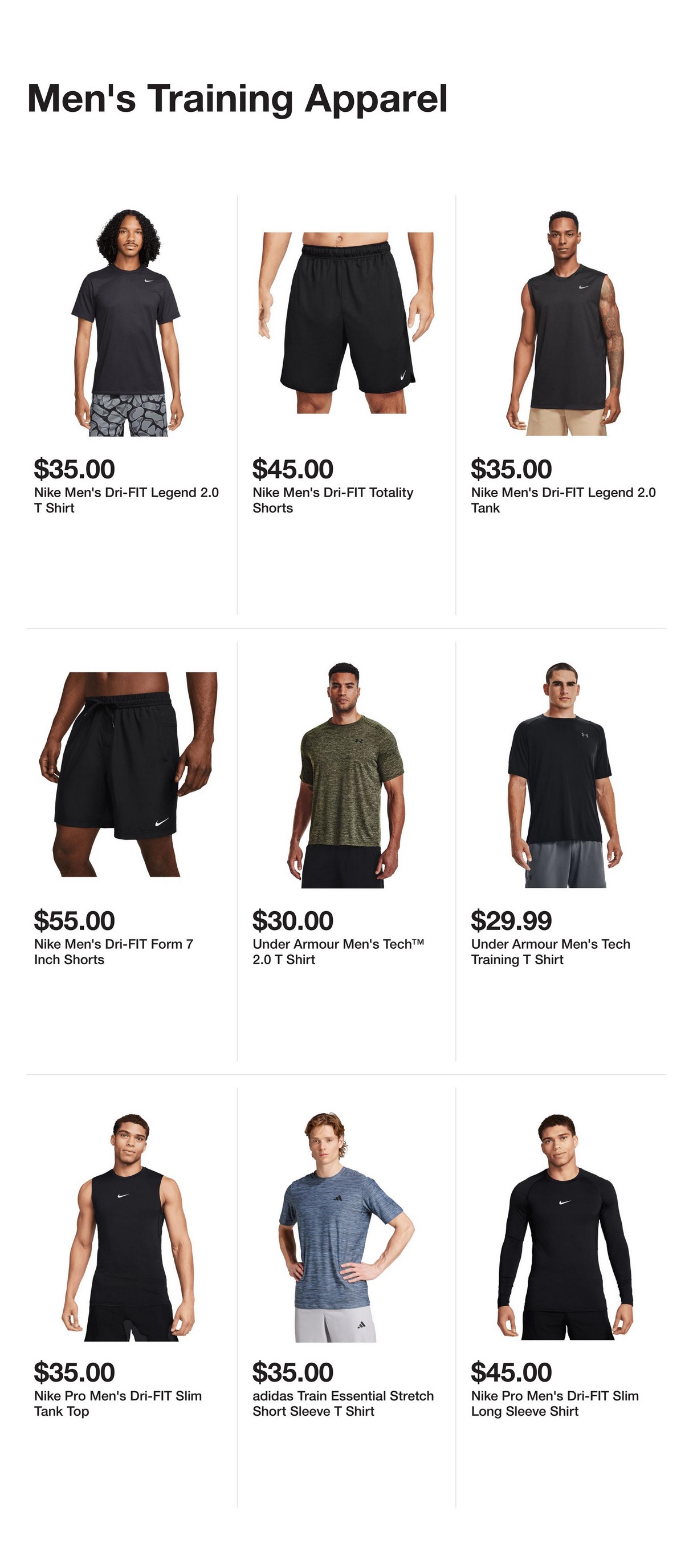Image resolution: width=693 pixels, height=1568 pixels.
Task: Open Nike Dri-FIT Legend 2.0 T Shirt image
Action: click(128, 323)
